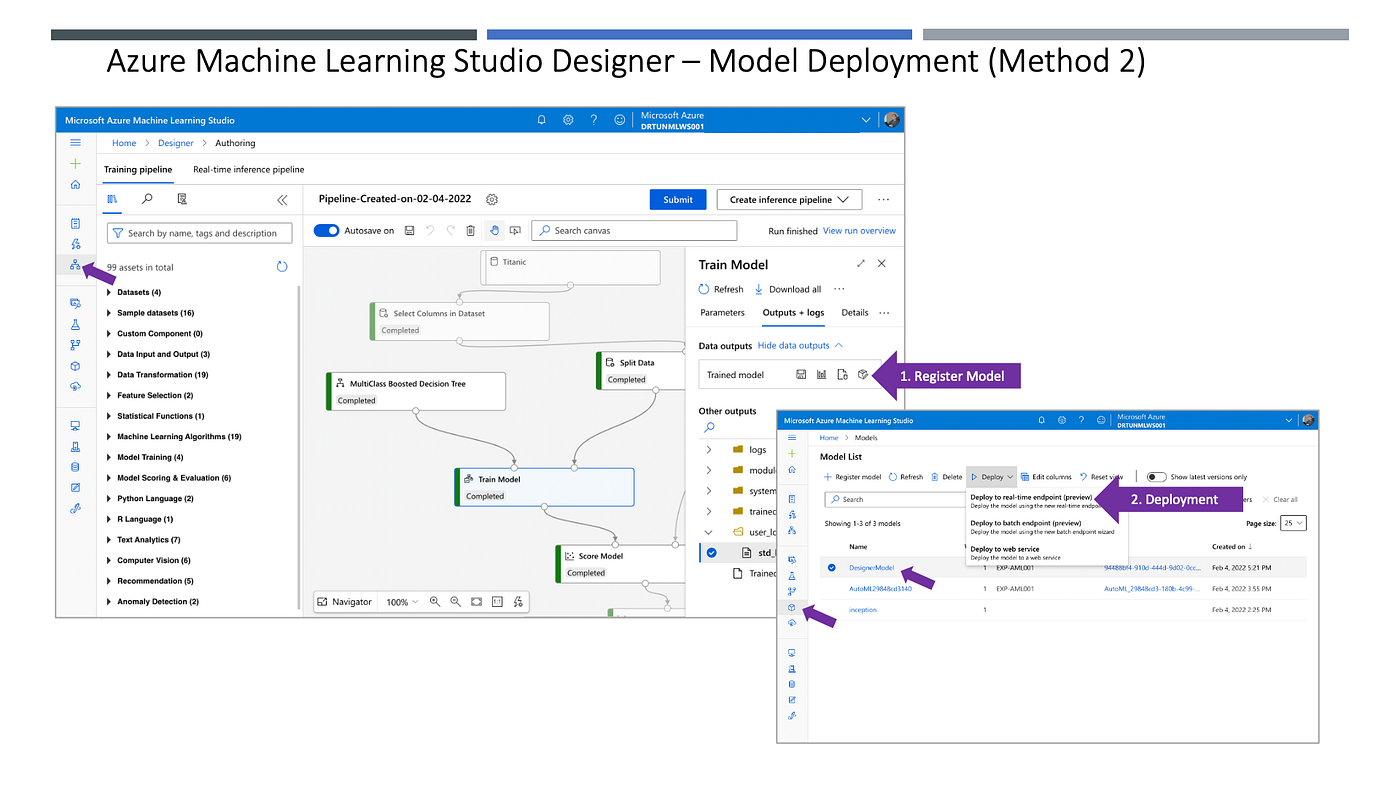The width and height of the screenshot is (1400, 788).
Task: Expand Datasets (4) category
Action: tap(109, 292)
